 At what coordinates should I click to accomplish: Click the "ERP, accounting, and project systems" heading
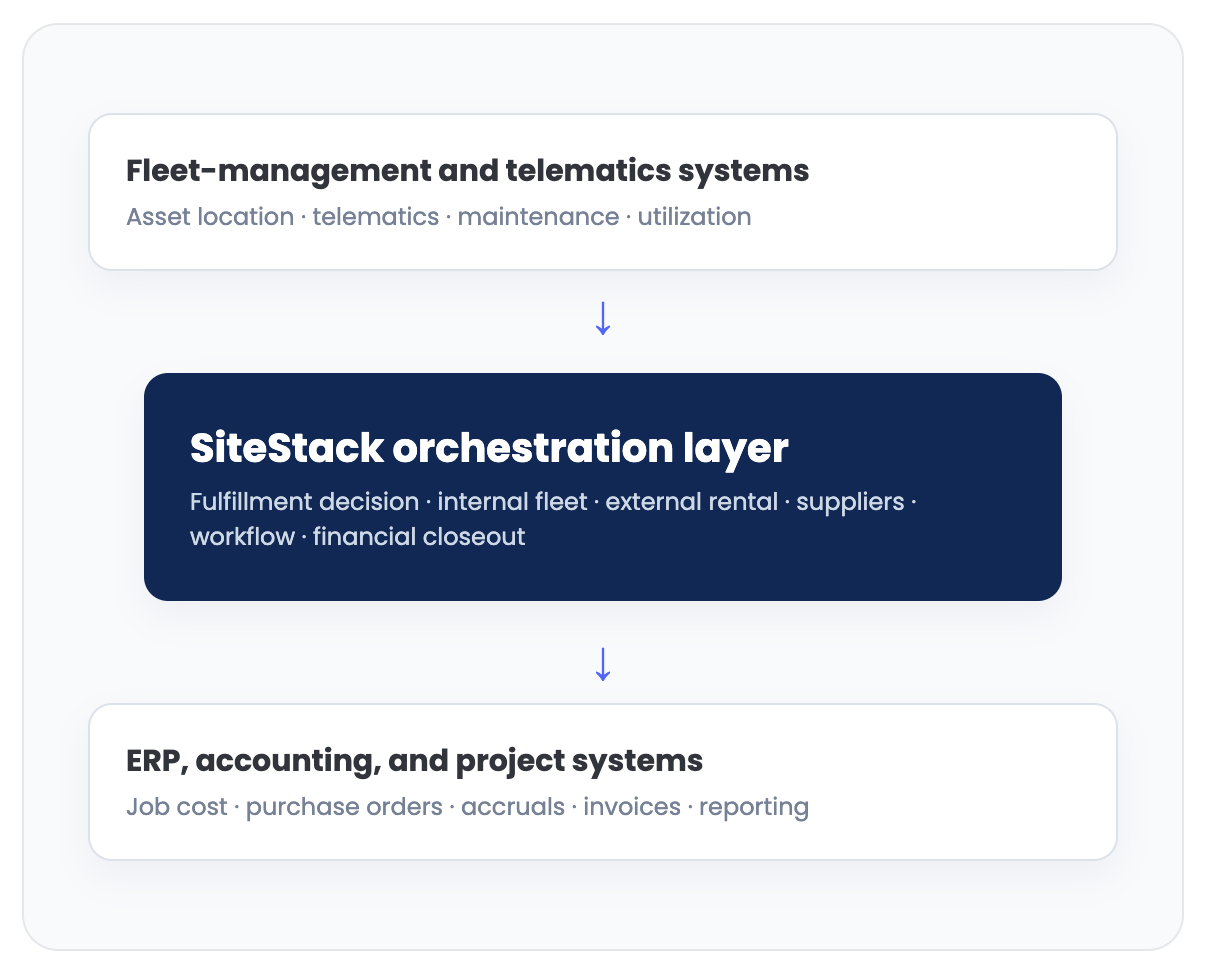pyautogui.click(x=415, y=761)
